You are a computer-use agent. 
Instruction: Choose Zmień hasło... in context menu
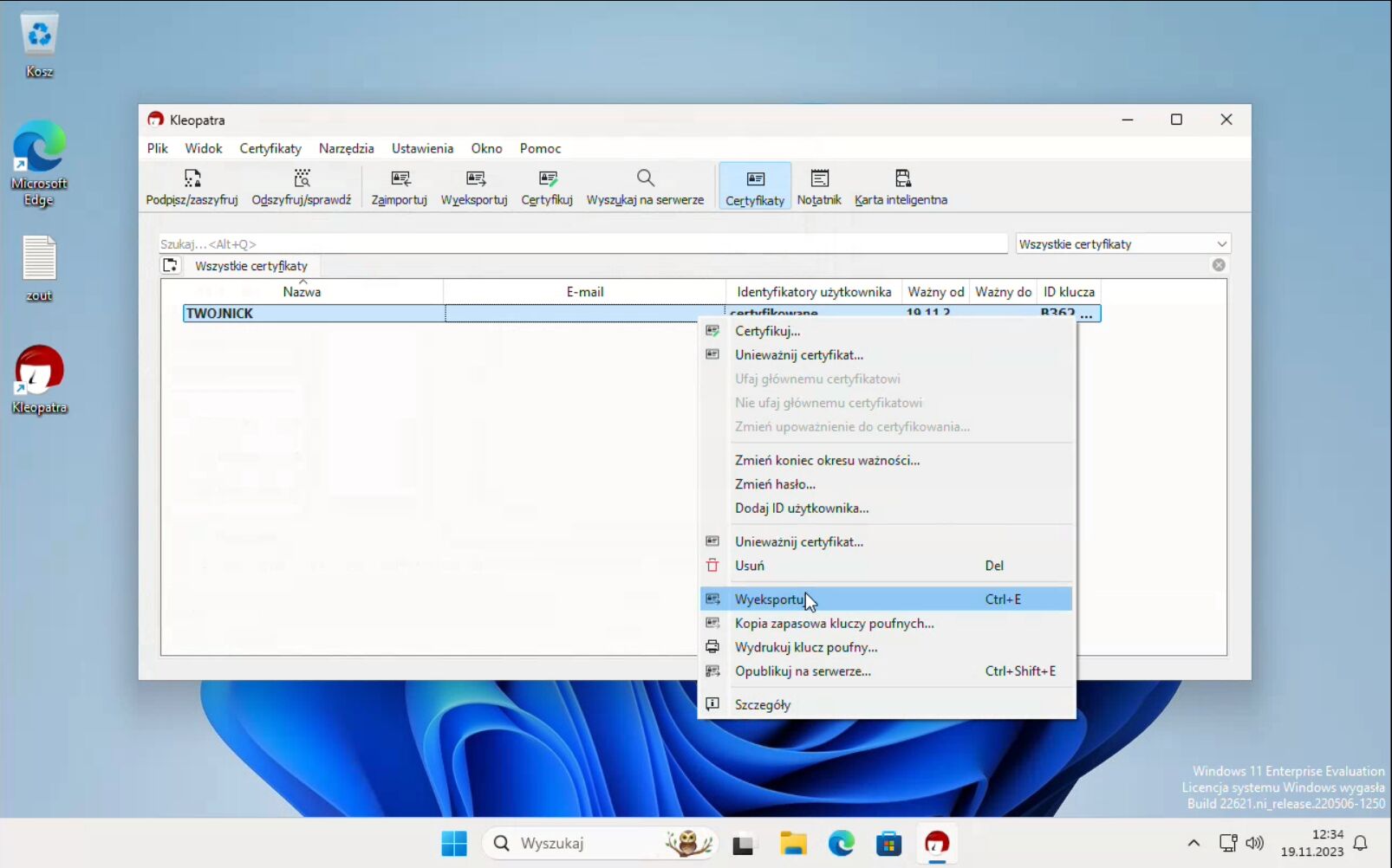(x=775, y=484)
